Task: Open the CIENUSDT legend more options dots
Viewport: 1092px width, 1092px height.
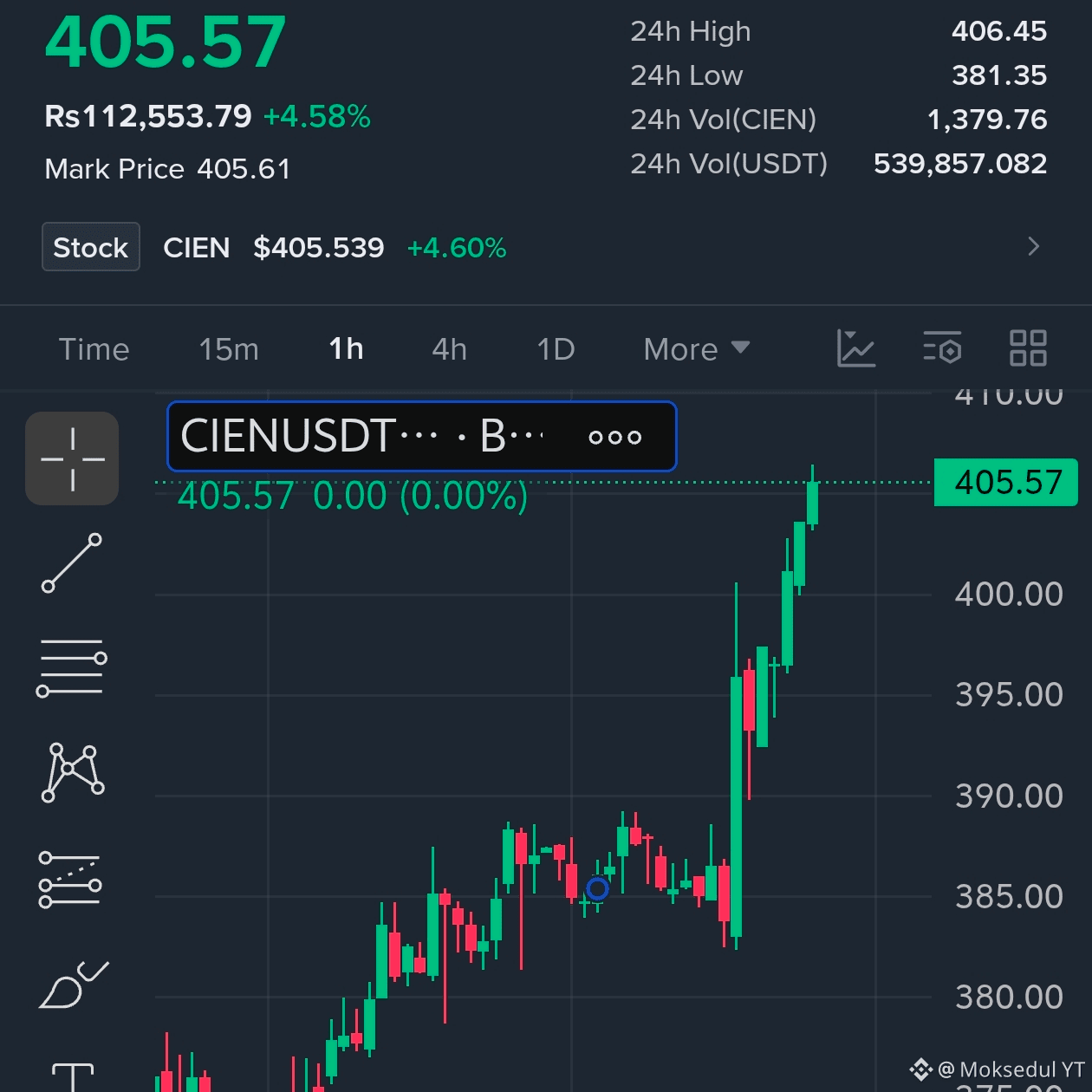Action: click(x=614, y=437)
